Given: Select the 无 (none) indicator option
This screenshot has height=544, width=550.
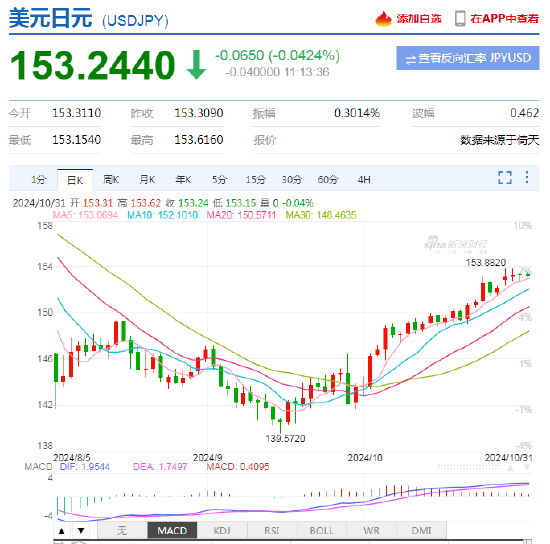Looking at the screenshot, I should point(122,530).
